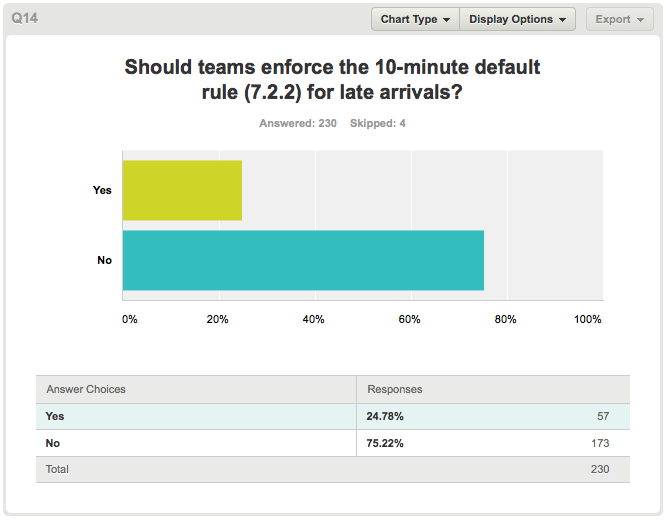Open the Display Options dropdown
666x520 pixels.
tap(517, 19)
